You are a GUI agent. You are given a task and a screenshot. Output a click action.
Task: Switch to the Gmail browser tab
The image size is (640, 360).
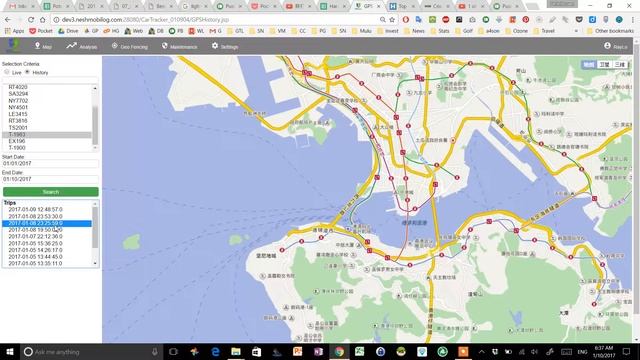22,6
